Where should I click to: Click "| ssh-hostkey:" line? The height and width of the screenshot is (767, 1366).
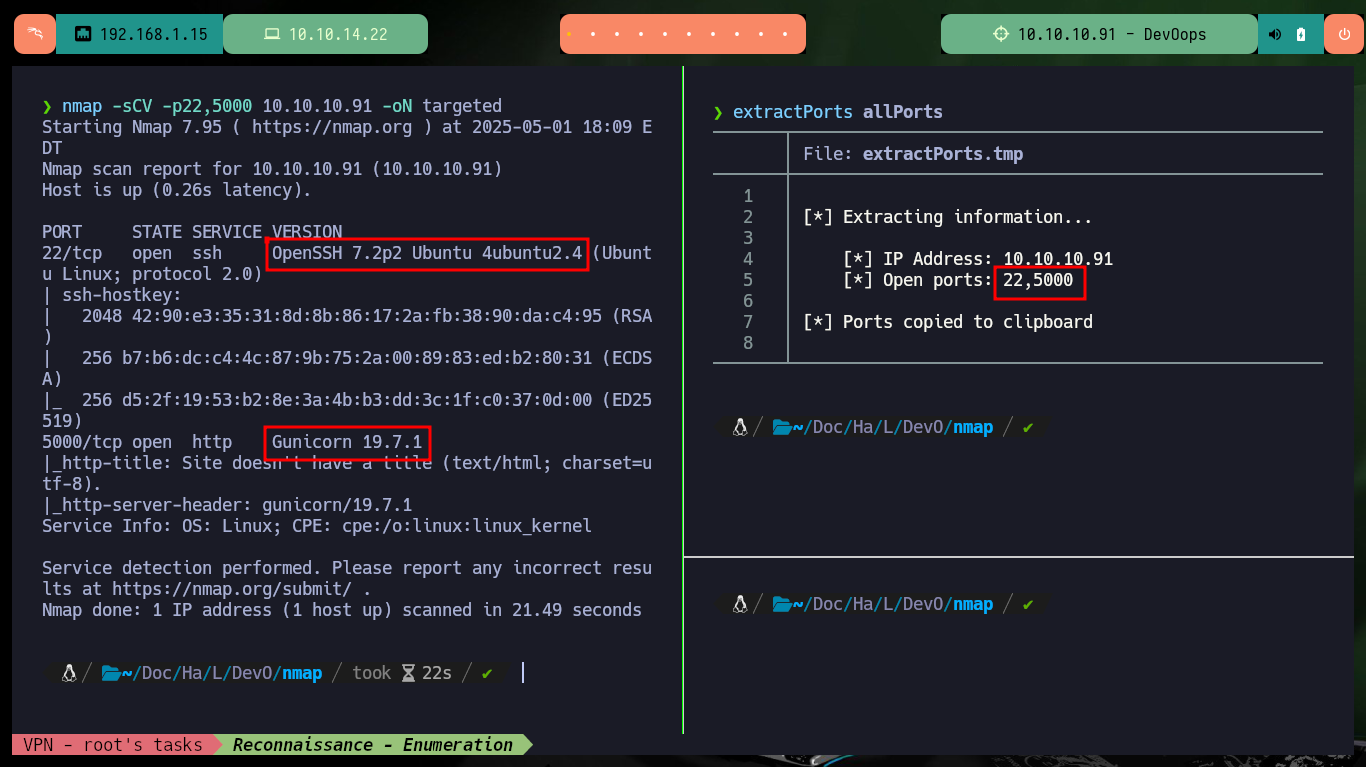click(x=112, y=295)
